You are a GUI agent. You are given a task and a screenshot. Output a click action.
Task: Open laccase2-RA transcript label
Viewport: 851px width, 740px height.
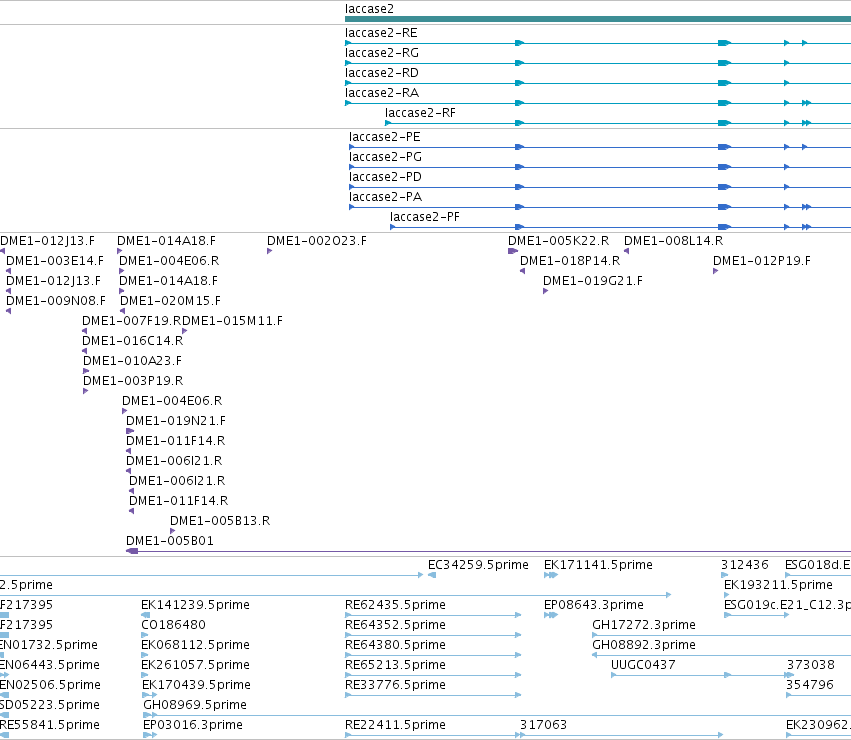(382, 93)
